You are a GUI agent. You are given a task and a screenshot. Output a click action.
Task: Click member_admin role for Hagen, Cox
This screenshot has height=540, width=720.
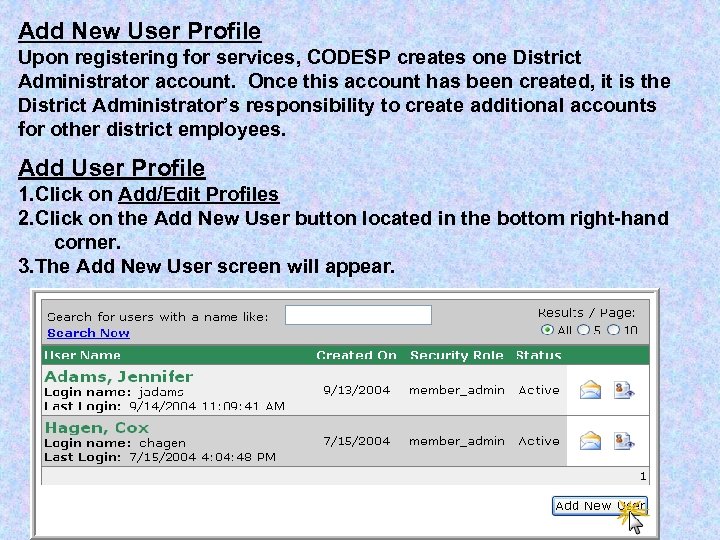point(456,441)
